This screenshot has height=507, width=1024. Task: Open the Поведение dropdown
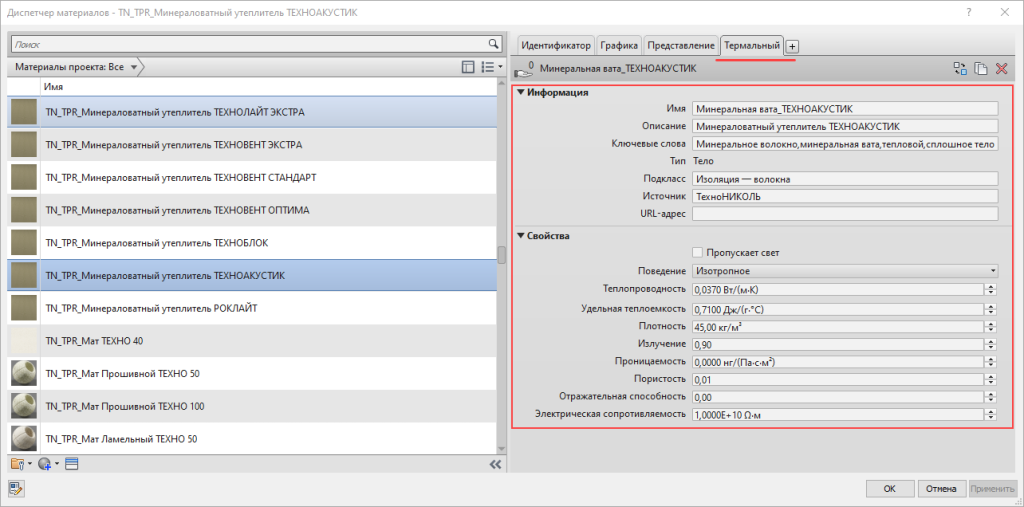point(845,270)
